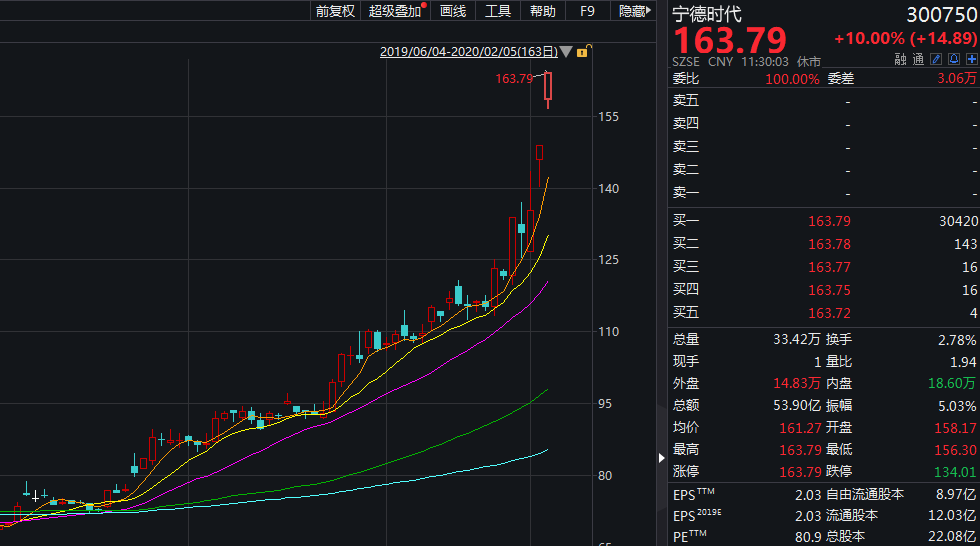This screenshot has height=546, width=980.
Task: Click the F9 toolbar button
Action: (x=588, y=11)
